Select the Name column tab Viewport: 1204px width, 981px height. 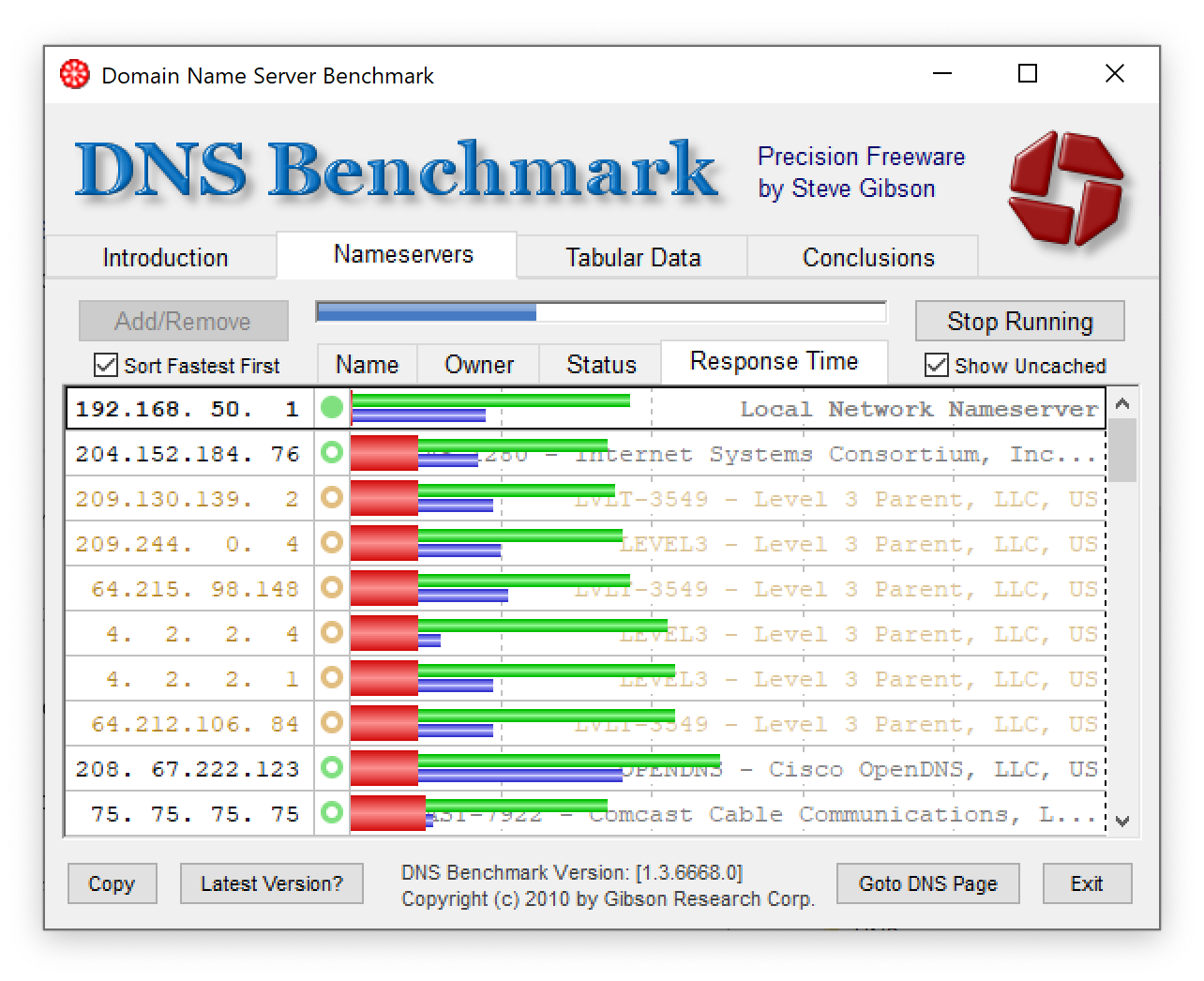point(367,364)
